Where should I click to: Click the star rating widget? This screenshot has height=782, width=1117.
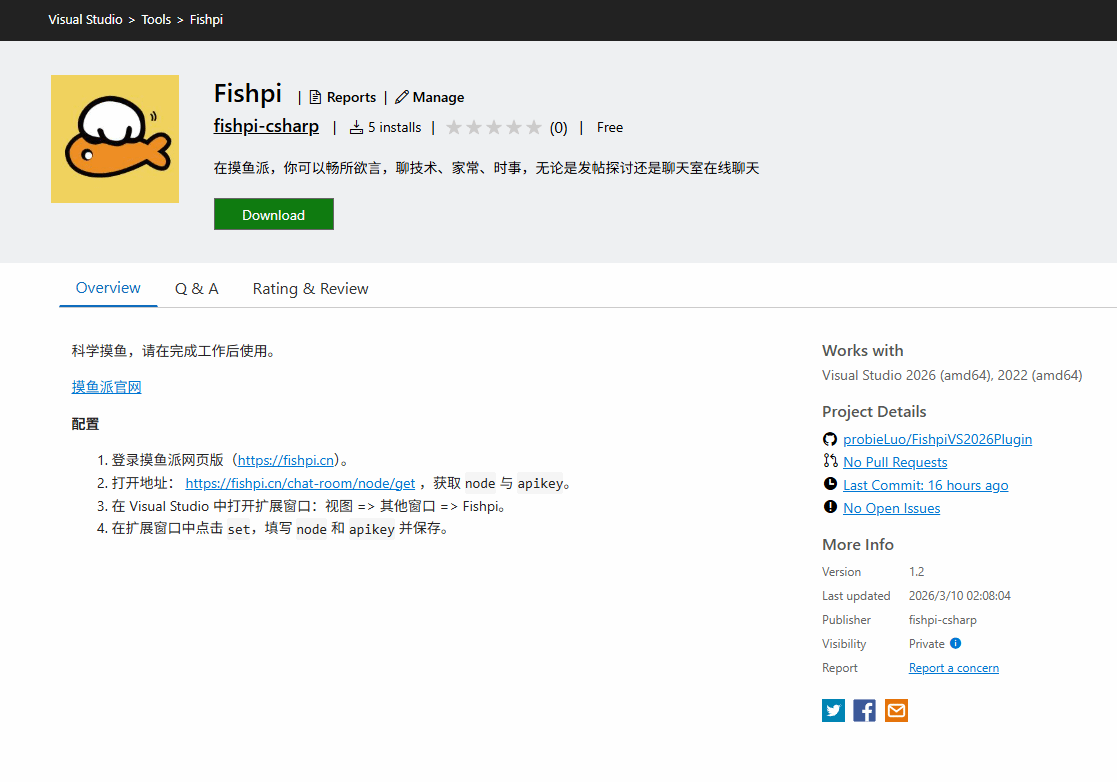pos(494,128)
